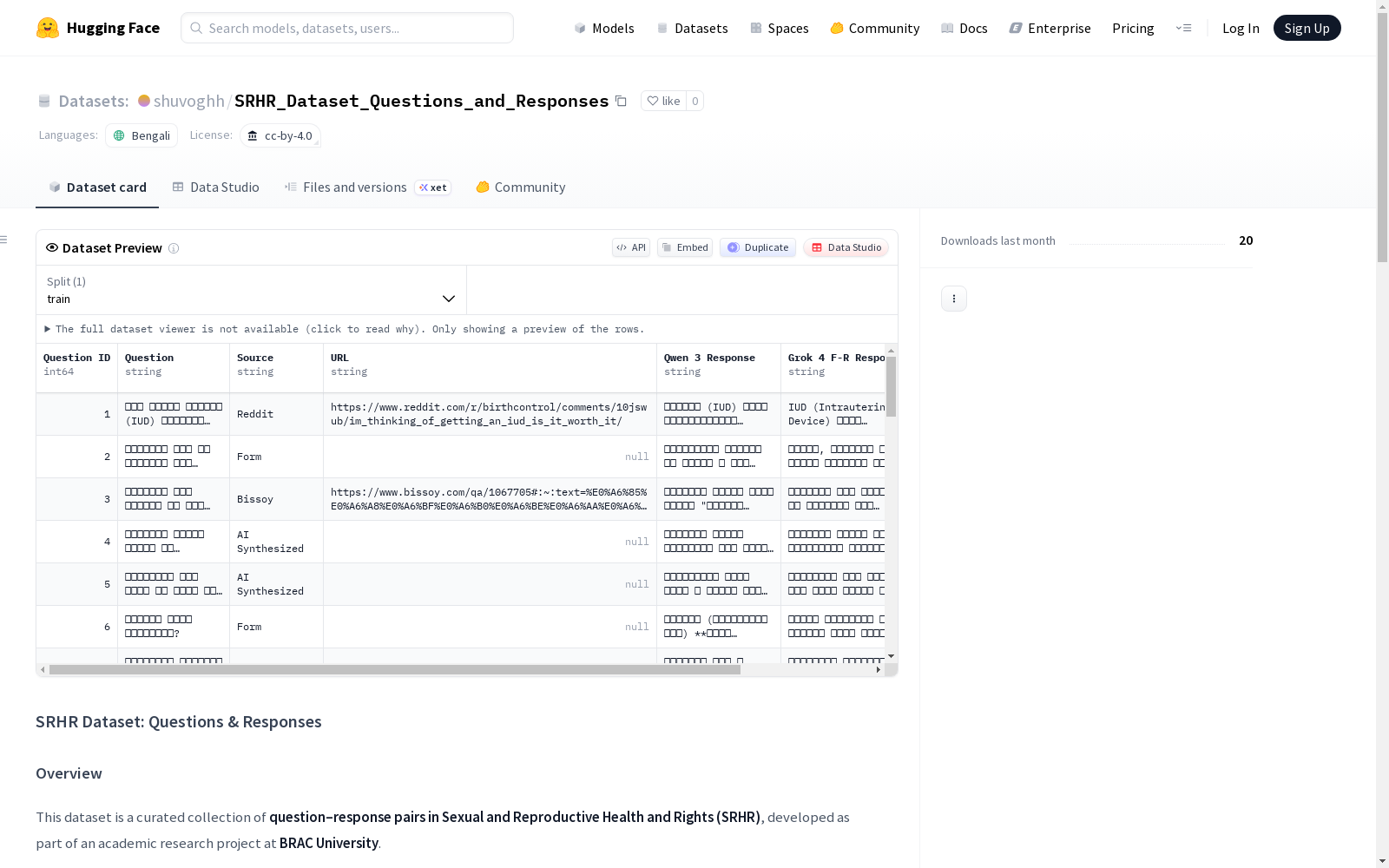The image size is (1389, 868).
Task: Open the navigation overflow menu icon
Action: pos(1183,28)
